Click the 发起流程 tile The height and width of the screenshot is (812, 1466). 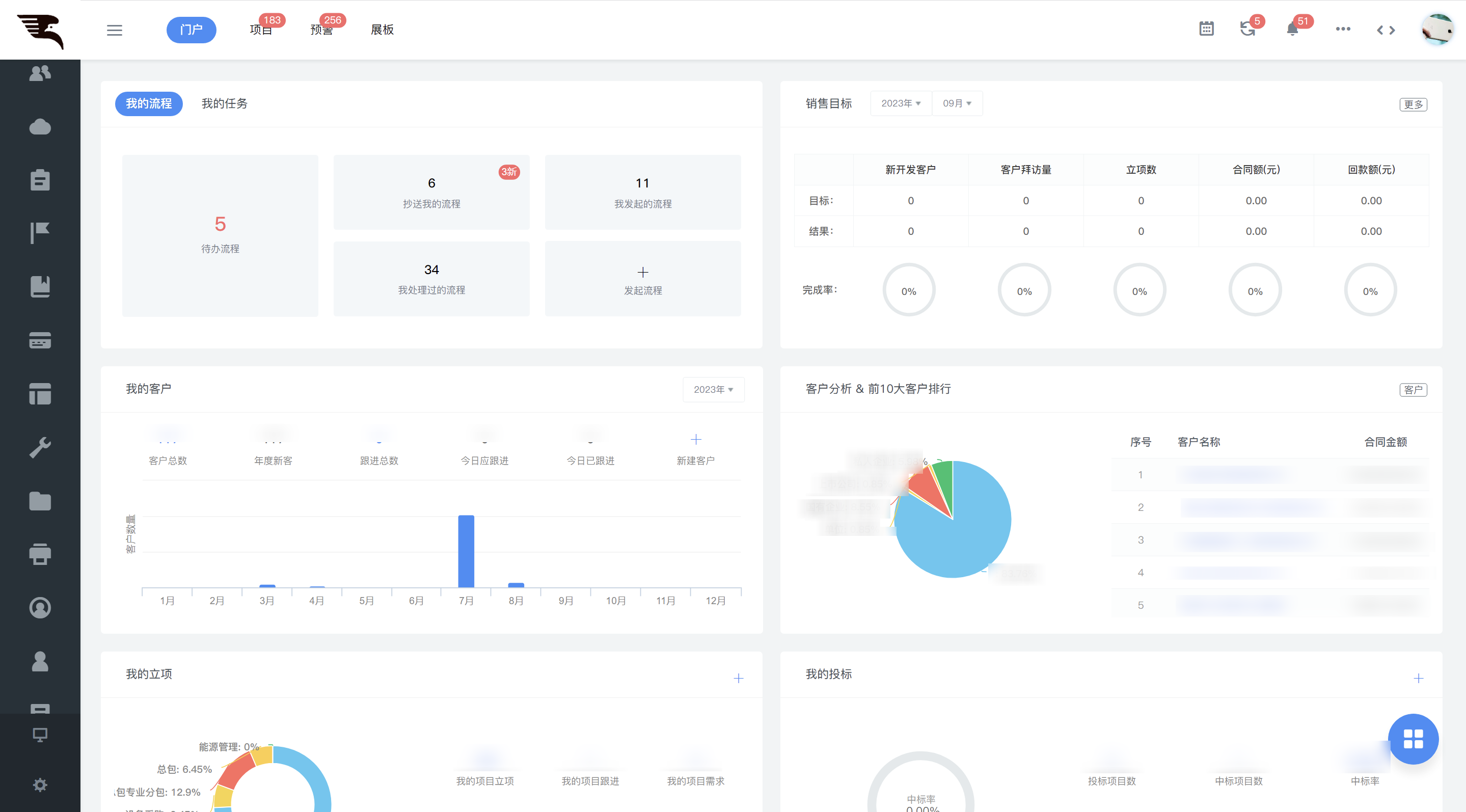click(642, 279)
